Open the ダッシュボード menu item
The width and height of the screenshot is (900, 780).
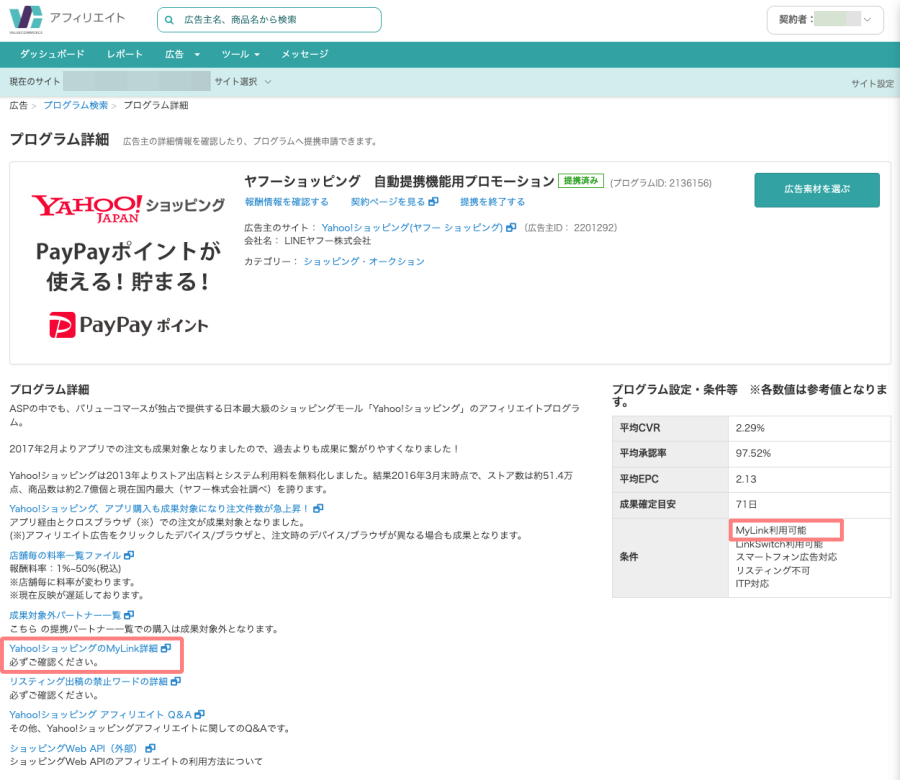pos(52,54)
